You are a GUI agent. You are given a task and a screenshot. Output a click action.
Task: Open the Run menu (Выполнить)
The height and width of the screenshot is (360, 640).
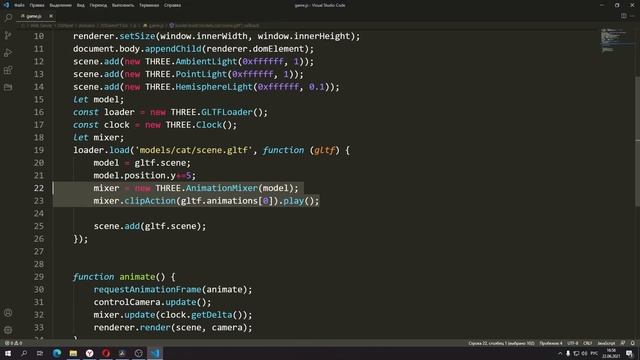(123, 5)
